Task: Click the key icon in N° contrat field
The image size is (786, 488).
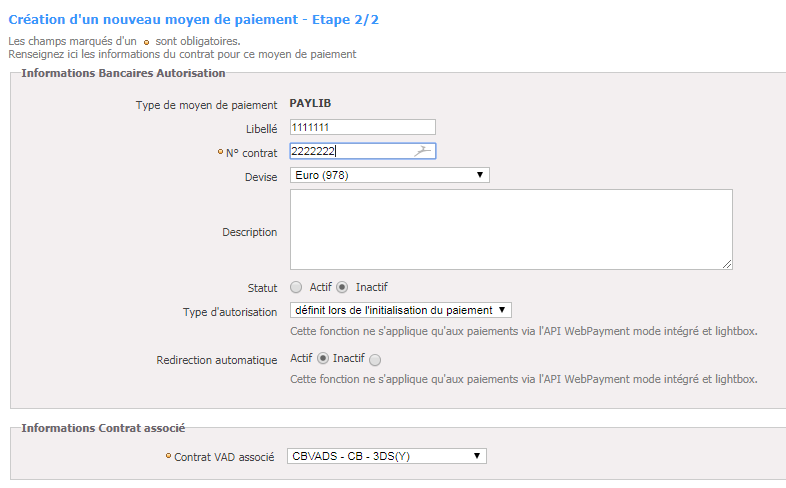Action: pyautogui.click(x=423, y=151)
